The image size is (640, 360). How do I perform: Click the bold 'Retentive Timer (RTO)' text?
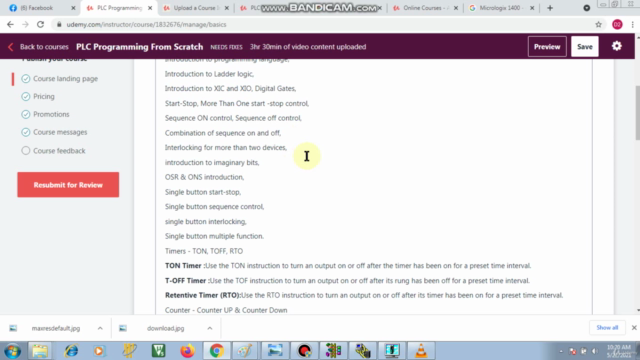[x=202, y=295]
